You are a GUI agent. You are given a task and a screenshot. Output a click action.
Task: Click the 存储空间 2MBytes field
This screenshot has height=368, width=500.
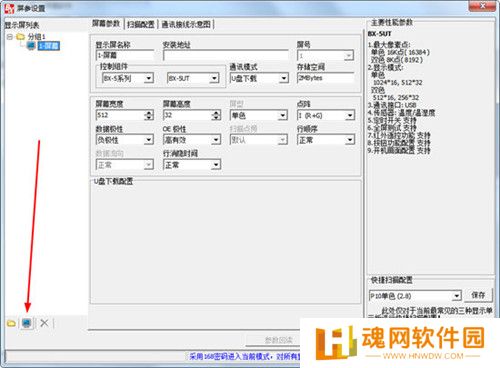pyautogui.click(x=325, y=78)
